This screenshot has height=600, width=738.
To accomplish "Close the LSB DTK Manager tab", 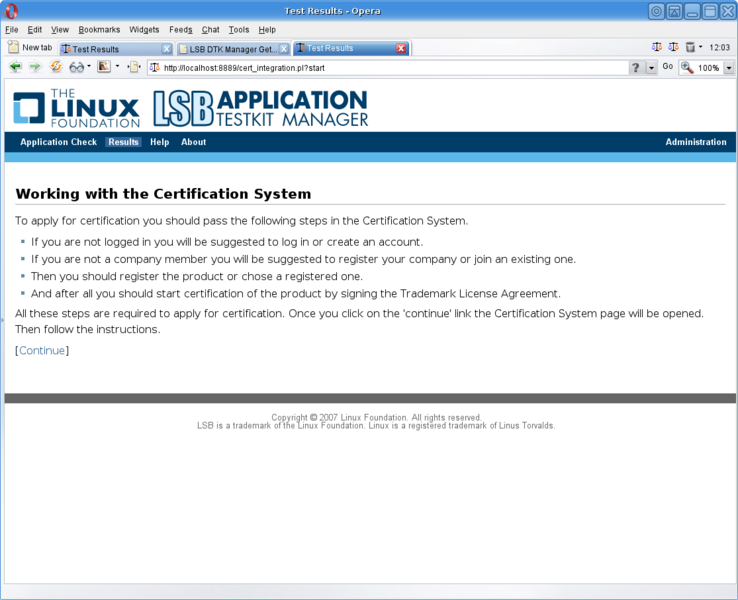I will pyautogui.click(x=284, y=49).
